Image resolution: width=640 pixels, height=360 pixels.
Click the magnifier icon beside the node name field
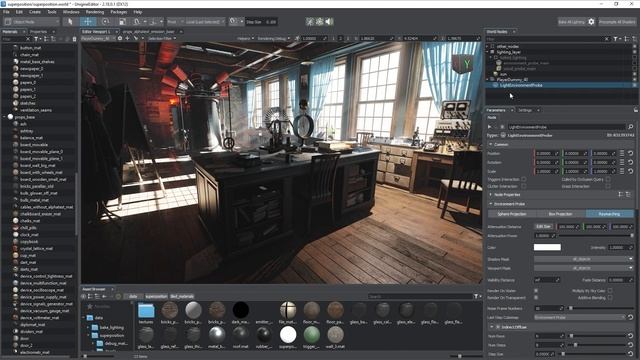[631, 127]
